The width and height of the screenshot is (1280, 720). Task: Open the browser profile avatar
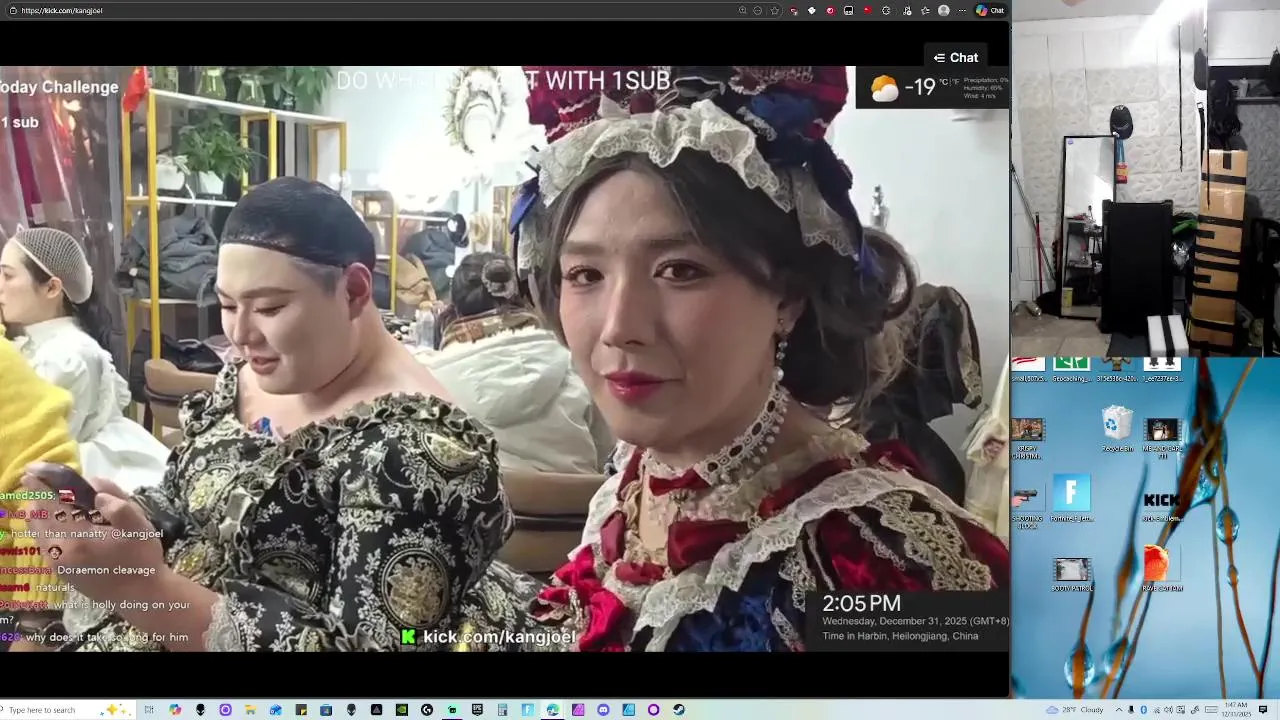[943, 10]
